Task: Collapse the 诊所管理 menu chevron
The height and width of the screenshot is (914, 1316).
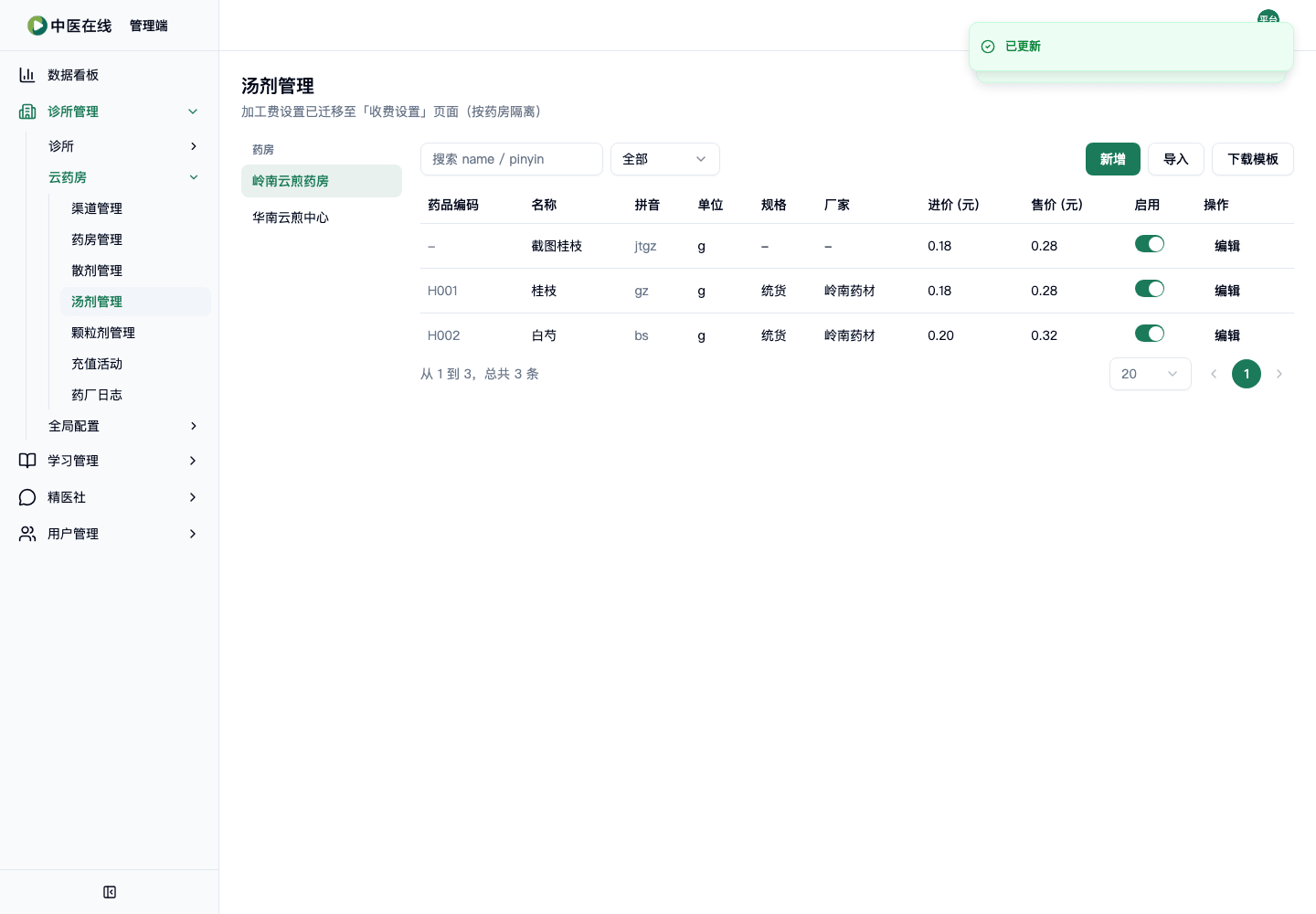Action: tap(193, 112)
